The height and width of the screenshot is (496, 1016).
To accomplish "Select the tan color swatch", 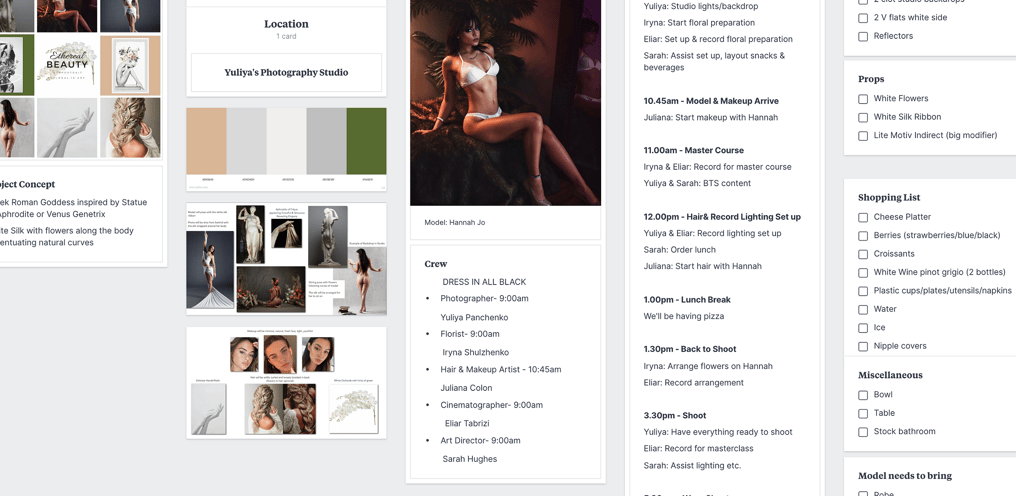I will click(x=206, y=141).
